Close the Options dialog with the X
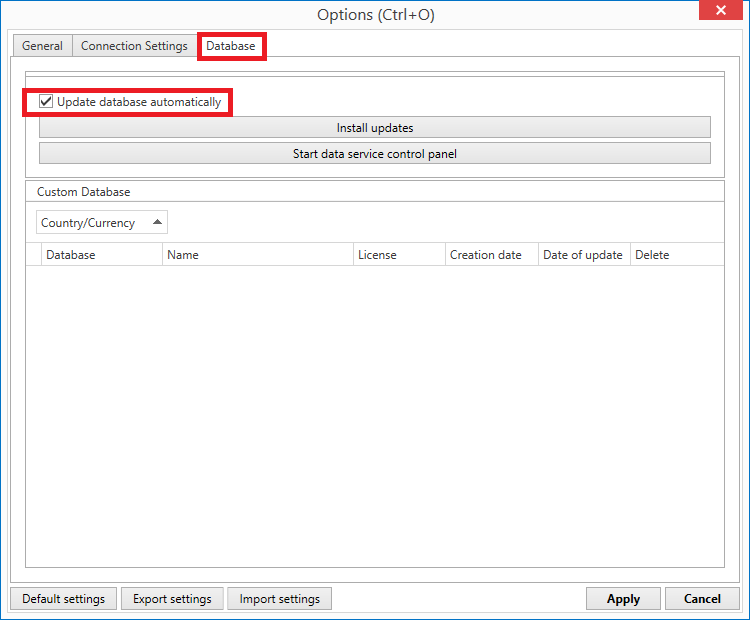Screen dimensions: 750x620 (x=720, y=10)
